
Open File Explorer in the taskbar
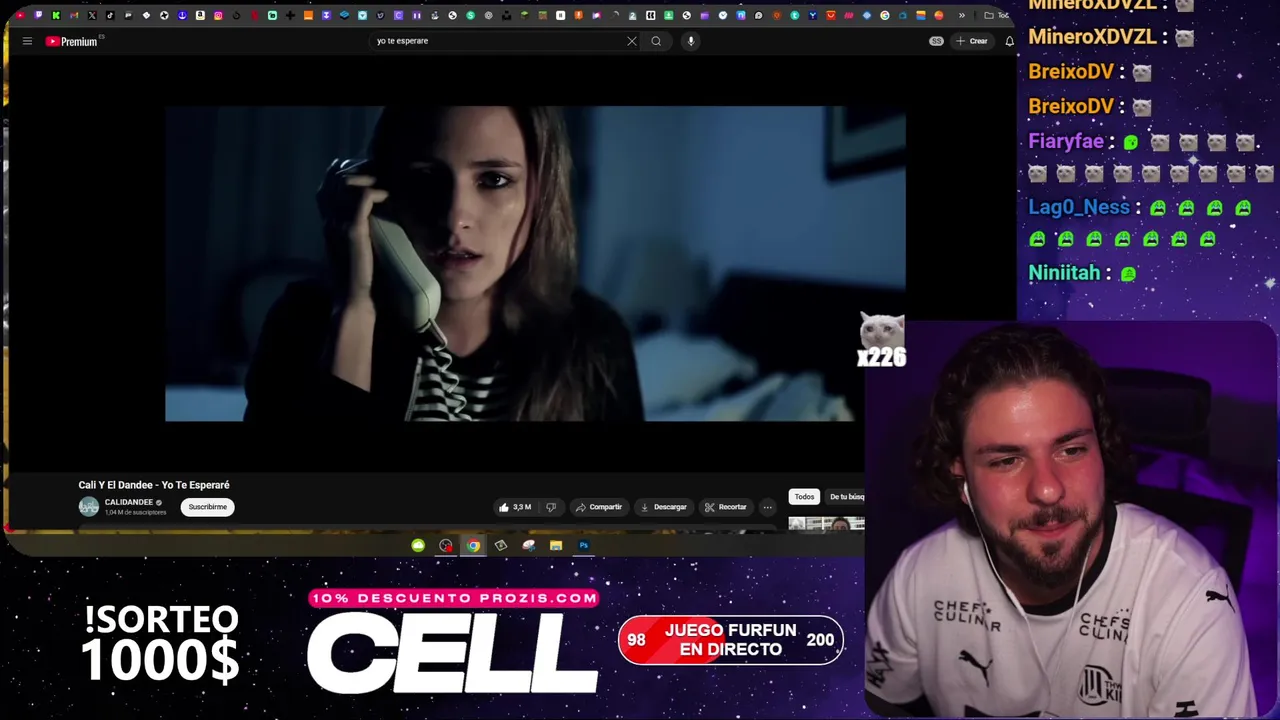(556, 545)
